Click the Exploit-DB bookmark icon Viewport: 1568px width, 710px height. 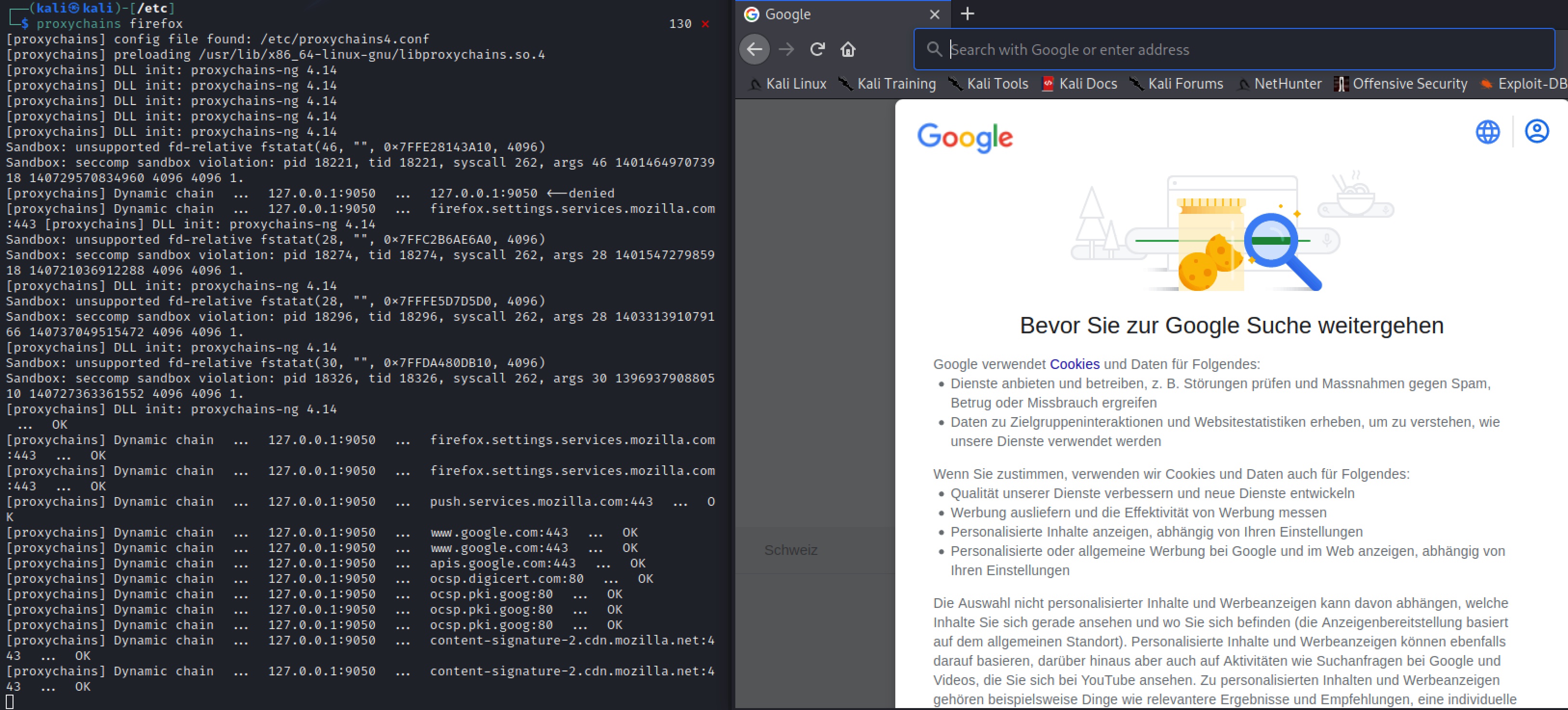tap(1487, 84)
